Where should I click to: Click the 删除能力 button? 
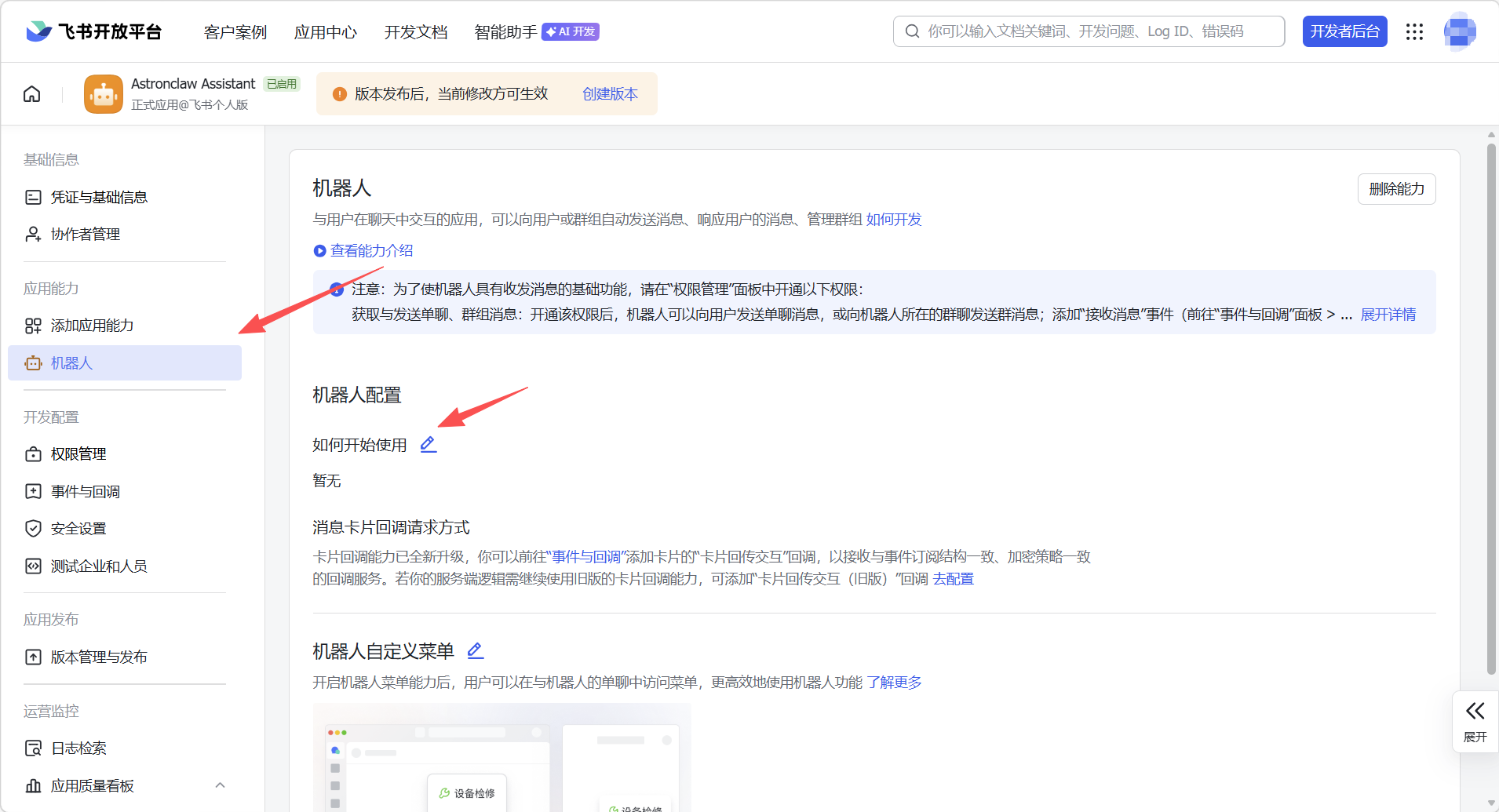pyautogui.click(x=1395, y=188)
